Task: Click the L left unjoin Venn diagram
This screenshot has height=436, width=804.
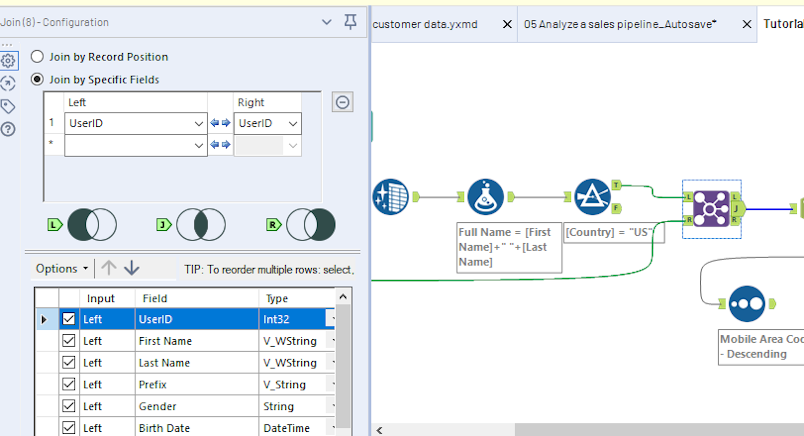Action: 92,225
